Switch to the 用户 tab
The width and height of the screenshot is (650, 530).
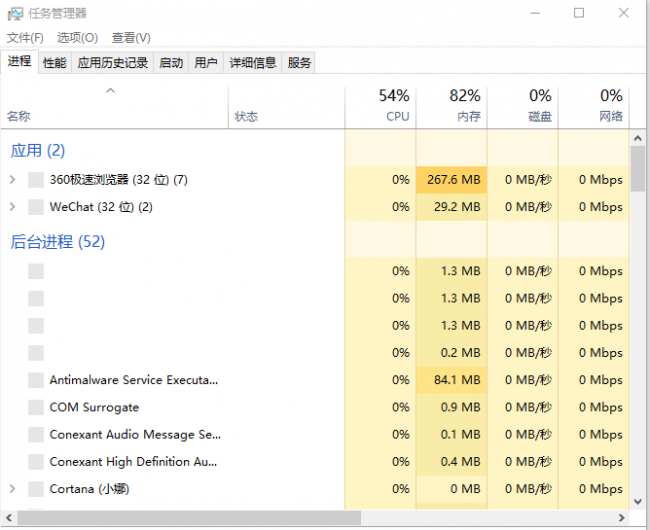(206, 63)
